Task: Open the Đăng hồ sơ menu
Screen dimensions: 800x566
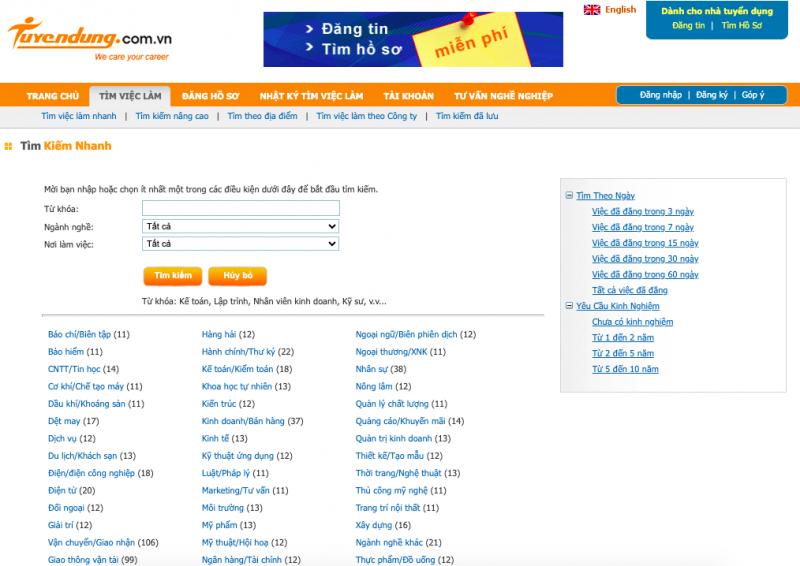Action: coord(210,96)
